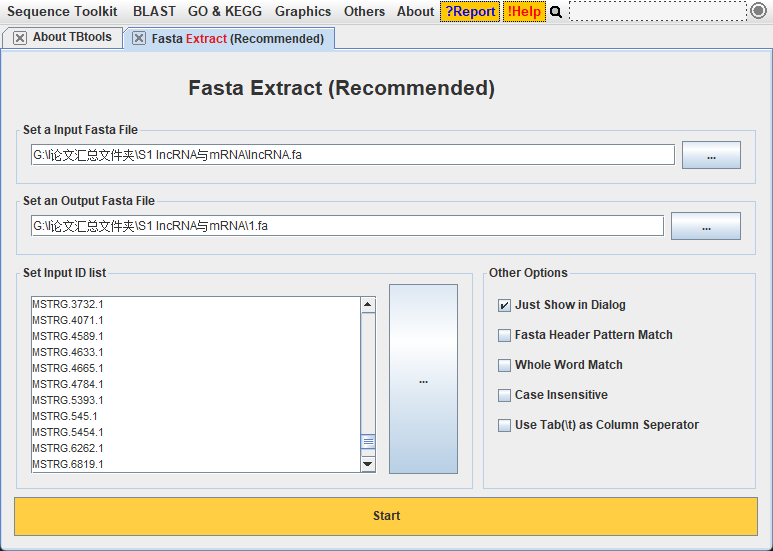This screenshot has width=773, height=551.
Task: Click the ID list scrollbar up arrow
Action: point(368,305)
